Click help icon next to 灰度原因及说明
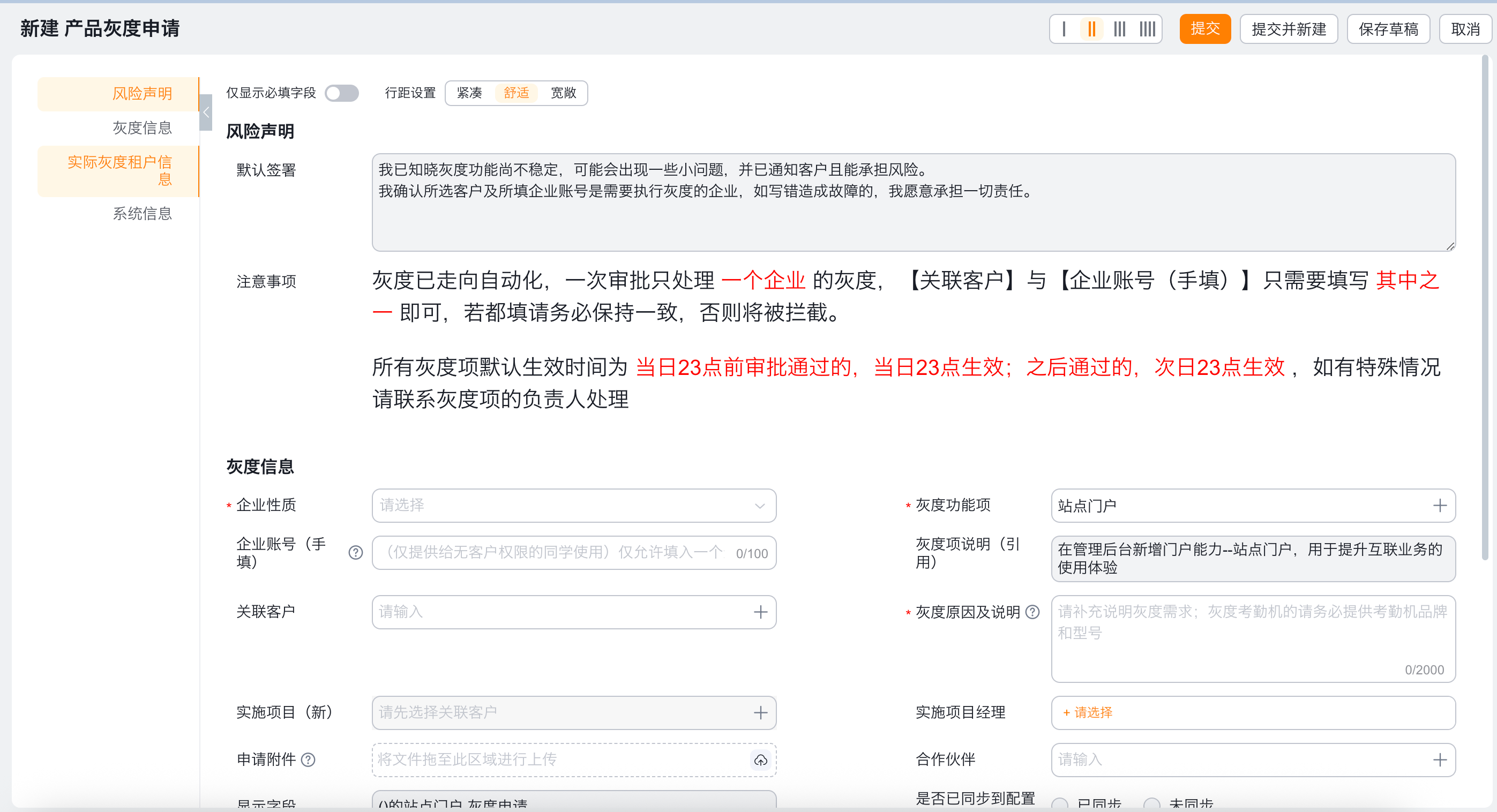 click(x=1032, y=612)
